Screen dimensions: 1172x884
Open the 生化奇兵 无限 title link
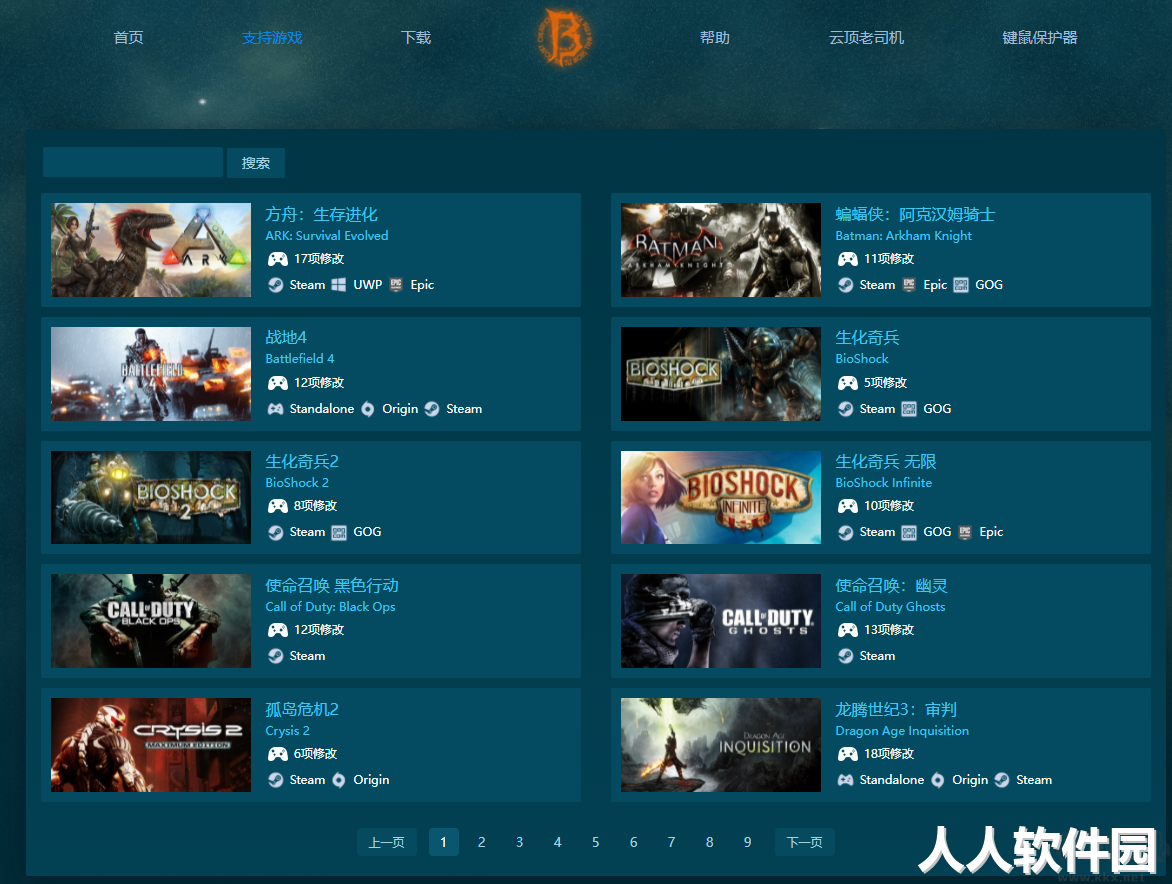886,462
